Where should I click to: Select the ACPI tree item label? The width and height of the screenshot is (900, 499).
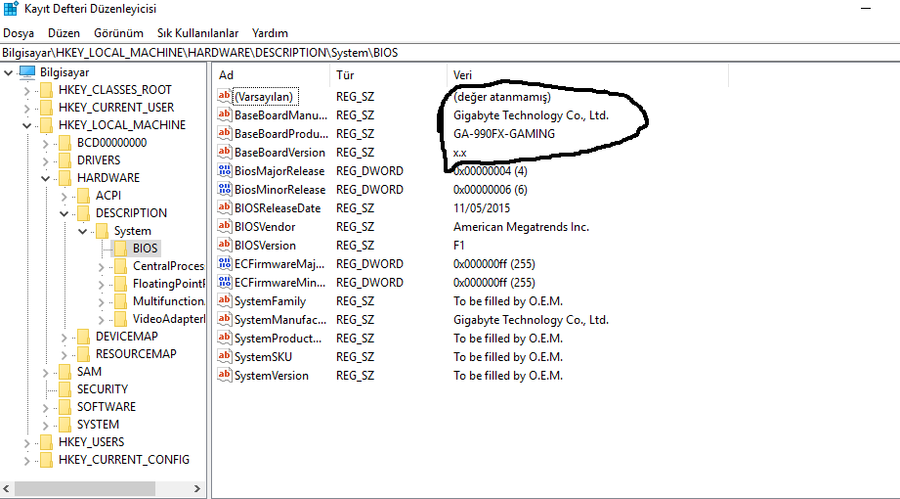click(108, 196)
